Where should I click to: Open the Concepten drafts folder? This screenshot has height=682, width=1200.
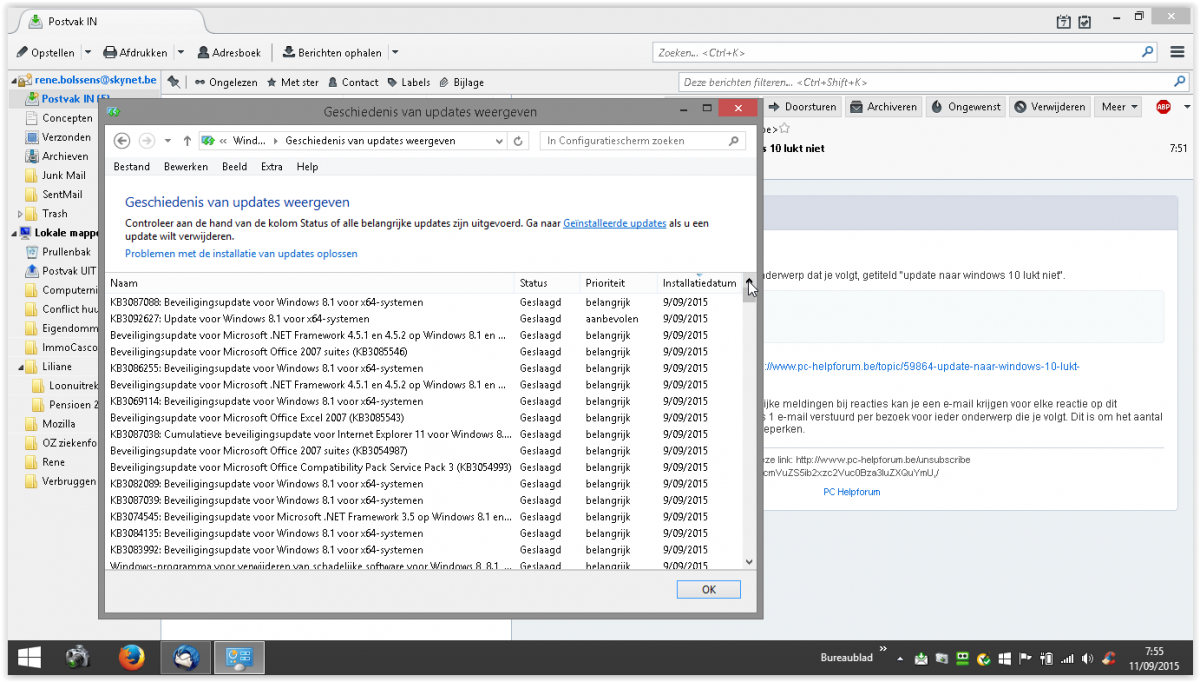pos(67,118)
